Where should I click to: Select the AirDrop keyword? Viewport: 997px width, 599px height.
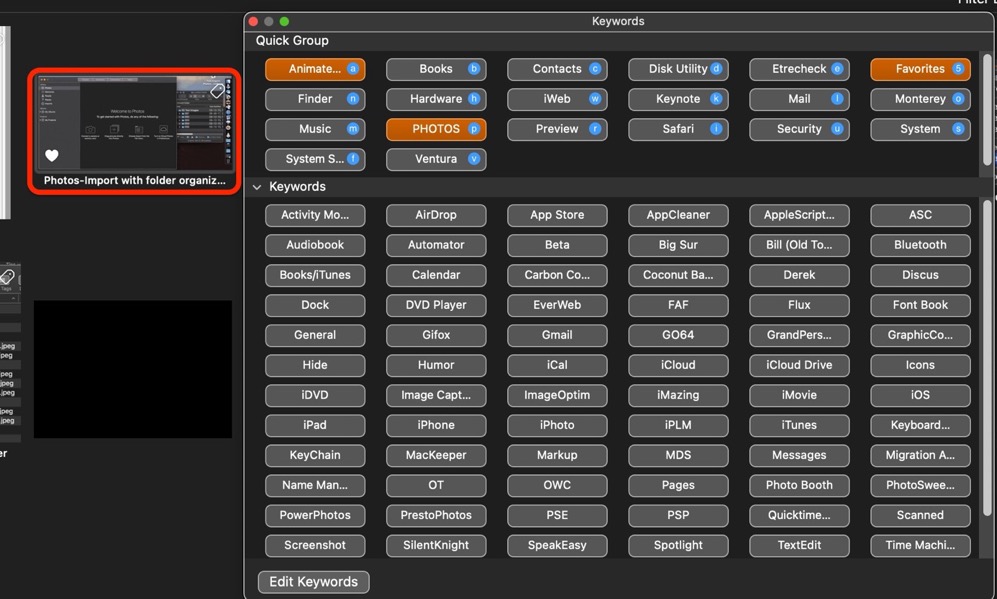[436, 215]
